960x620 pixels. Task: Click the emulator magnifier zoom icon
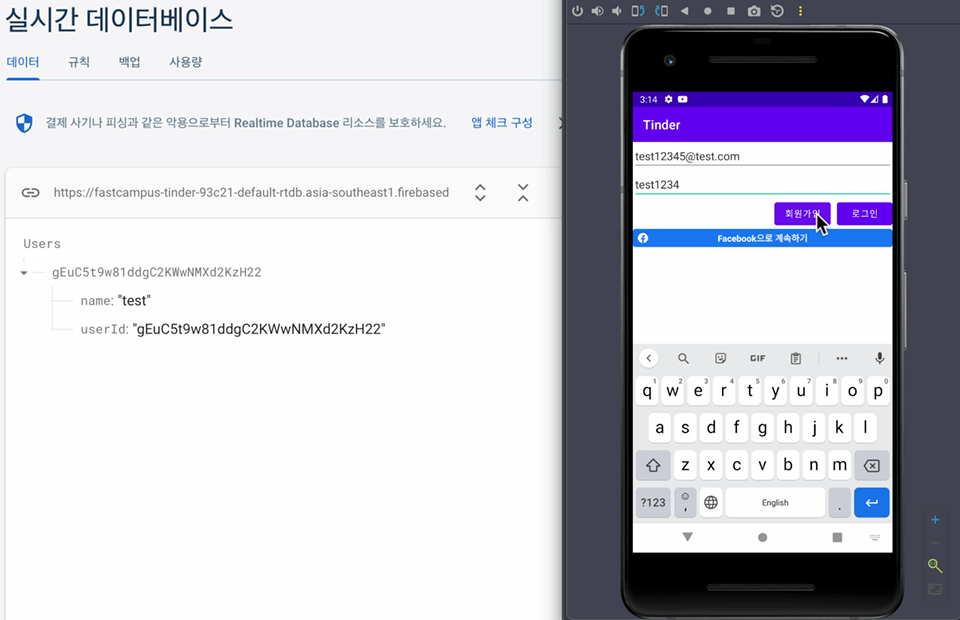[x=935, y=566]
